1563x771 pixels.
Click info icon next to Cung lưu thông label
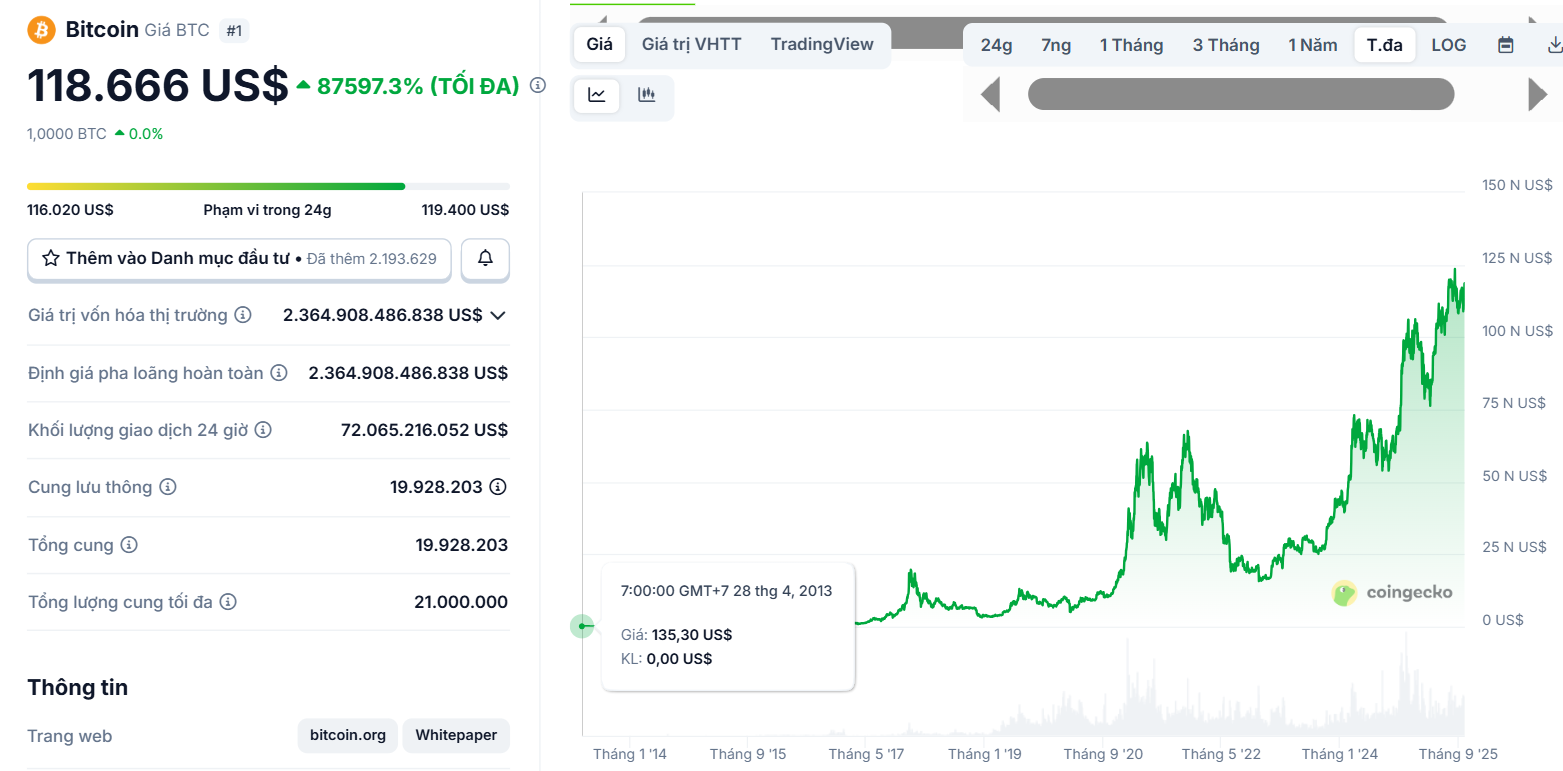[x=168, y=487]
